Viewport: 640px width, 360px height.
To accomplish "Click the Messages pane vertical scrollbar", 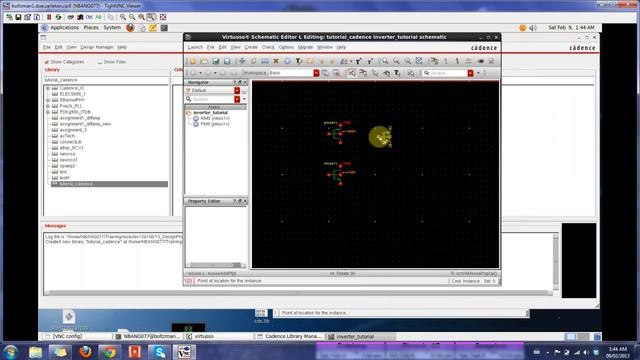I will [x=556, y=261].
